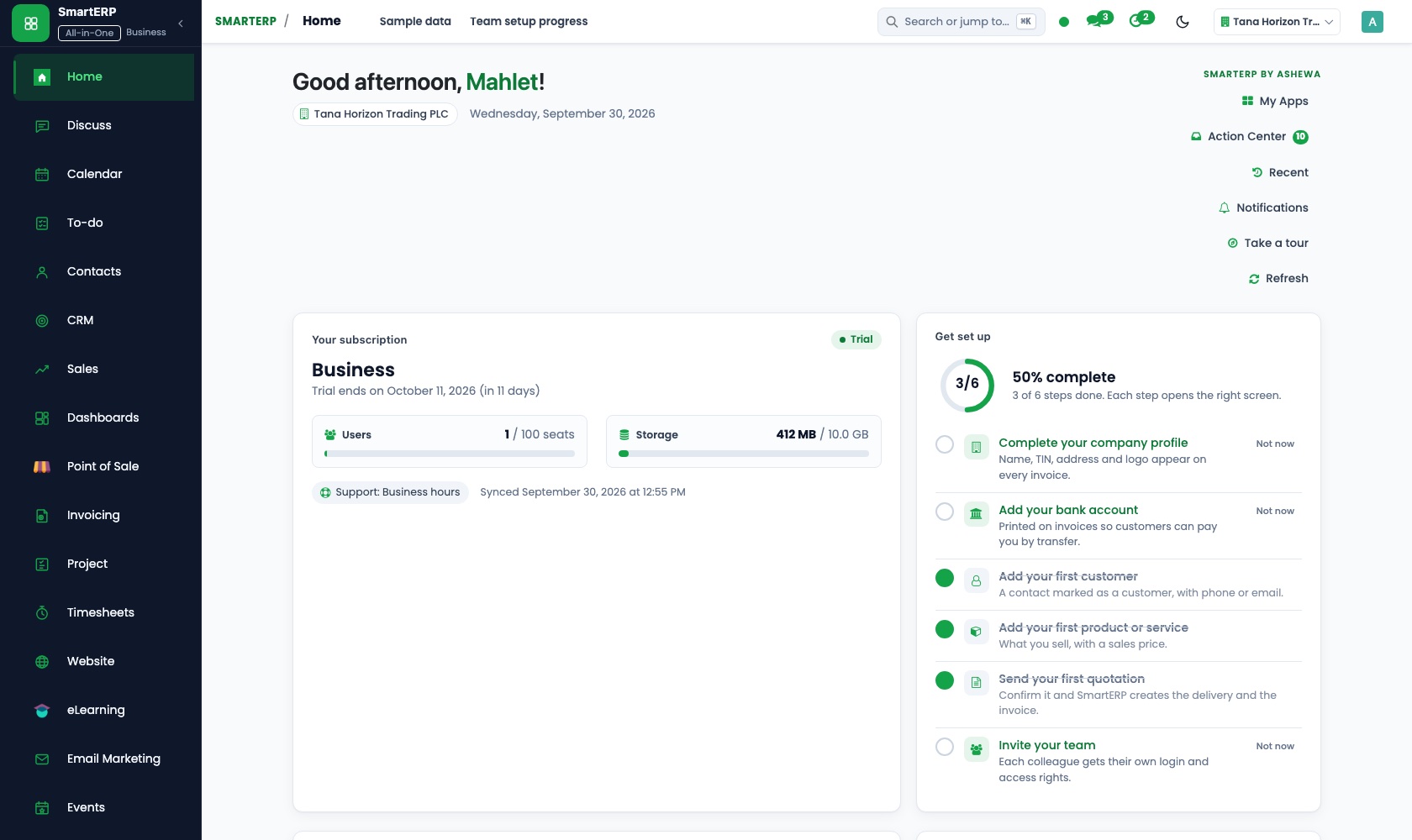Click the Storage usage progress bar
This screenshot has width=1412, height=840.
tap(744, 454)
